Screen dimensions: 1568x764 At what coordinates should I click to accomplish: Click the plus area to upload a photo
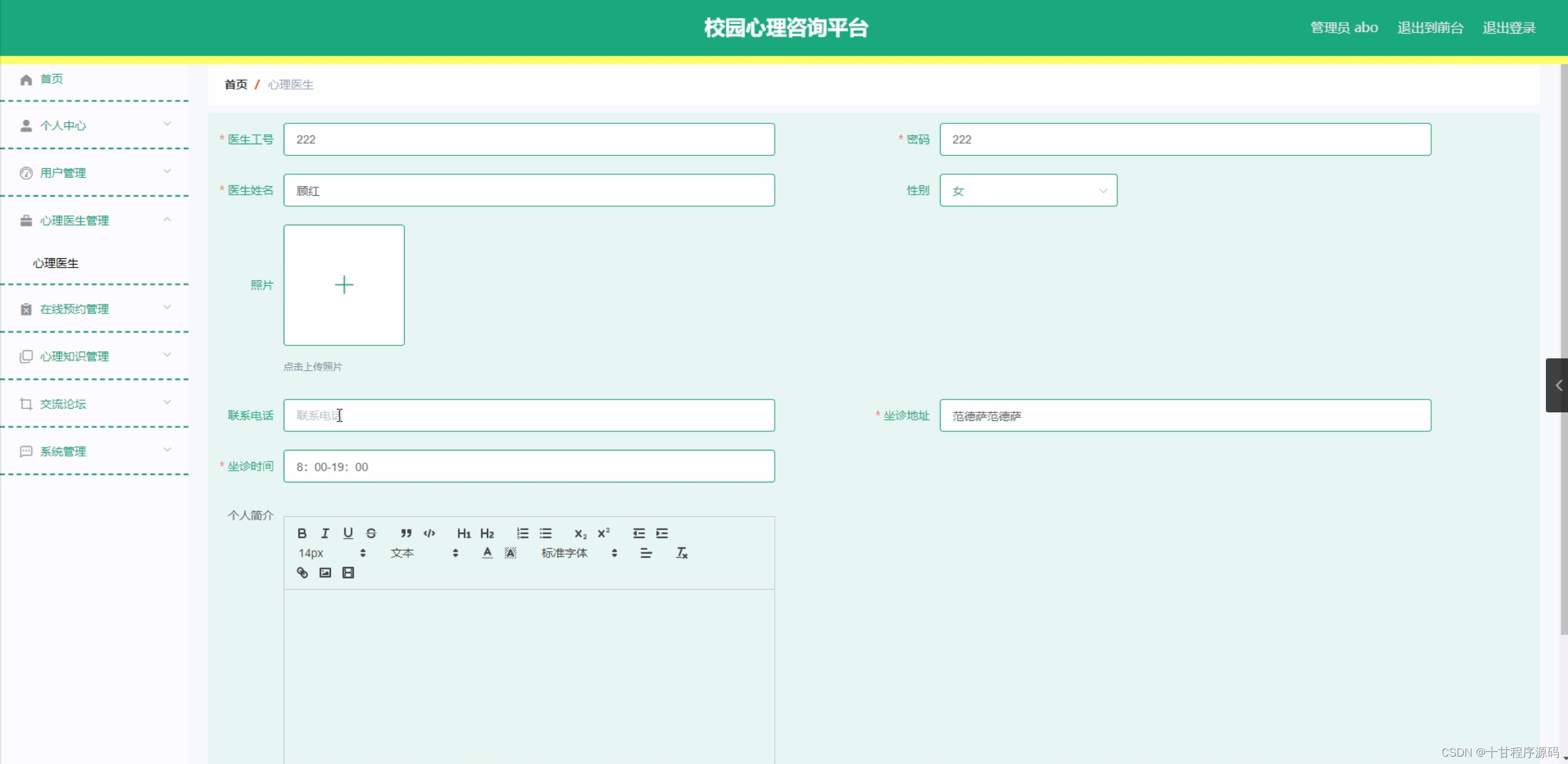(x=344, y=285)
